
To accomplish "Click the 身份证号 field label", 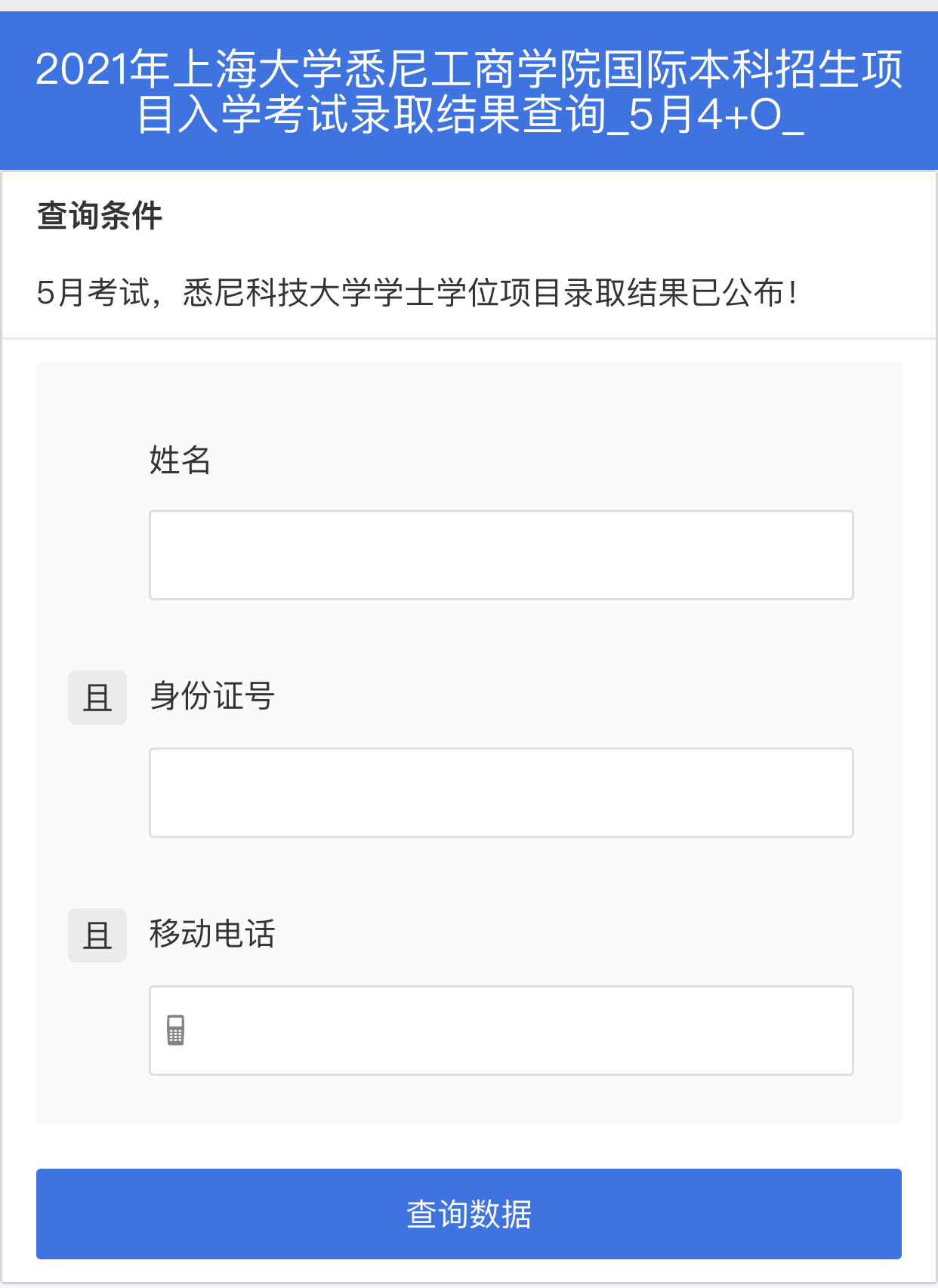I will pyautogui.click(x=211, y=696).
